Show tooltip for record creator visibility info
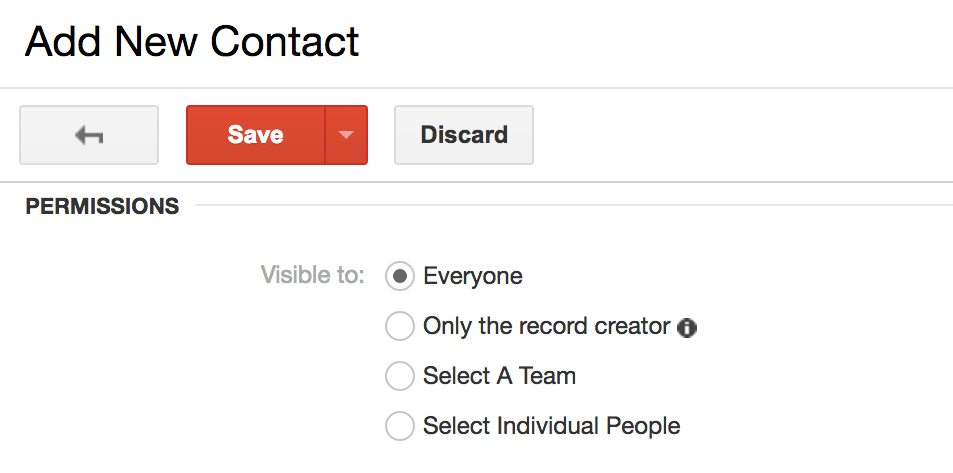This screenshot has height=473, width=953. pos(687,328)
